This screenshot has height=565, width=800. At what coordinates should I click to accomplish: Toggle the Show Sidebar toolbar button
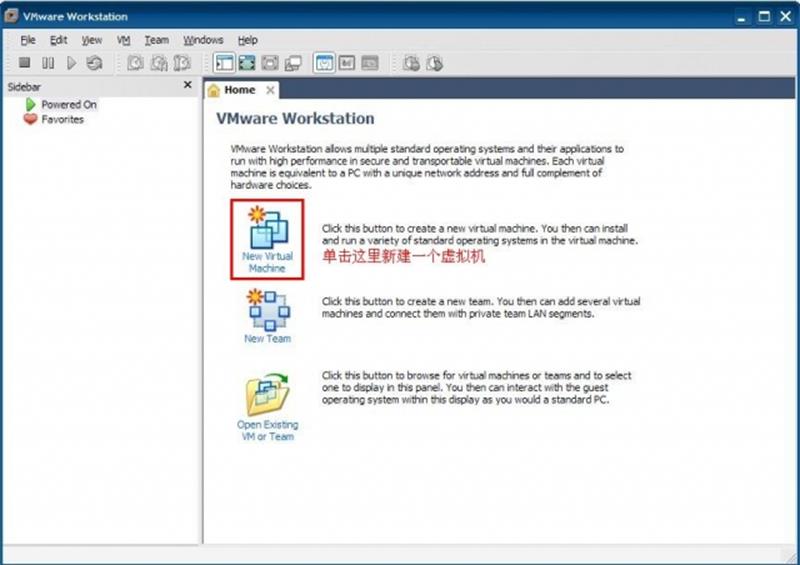[x=224, y=63]
